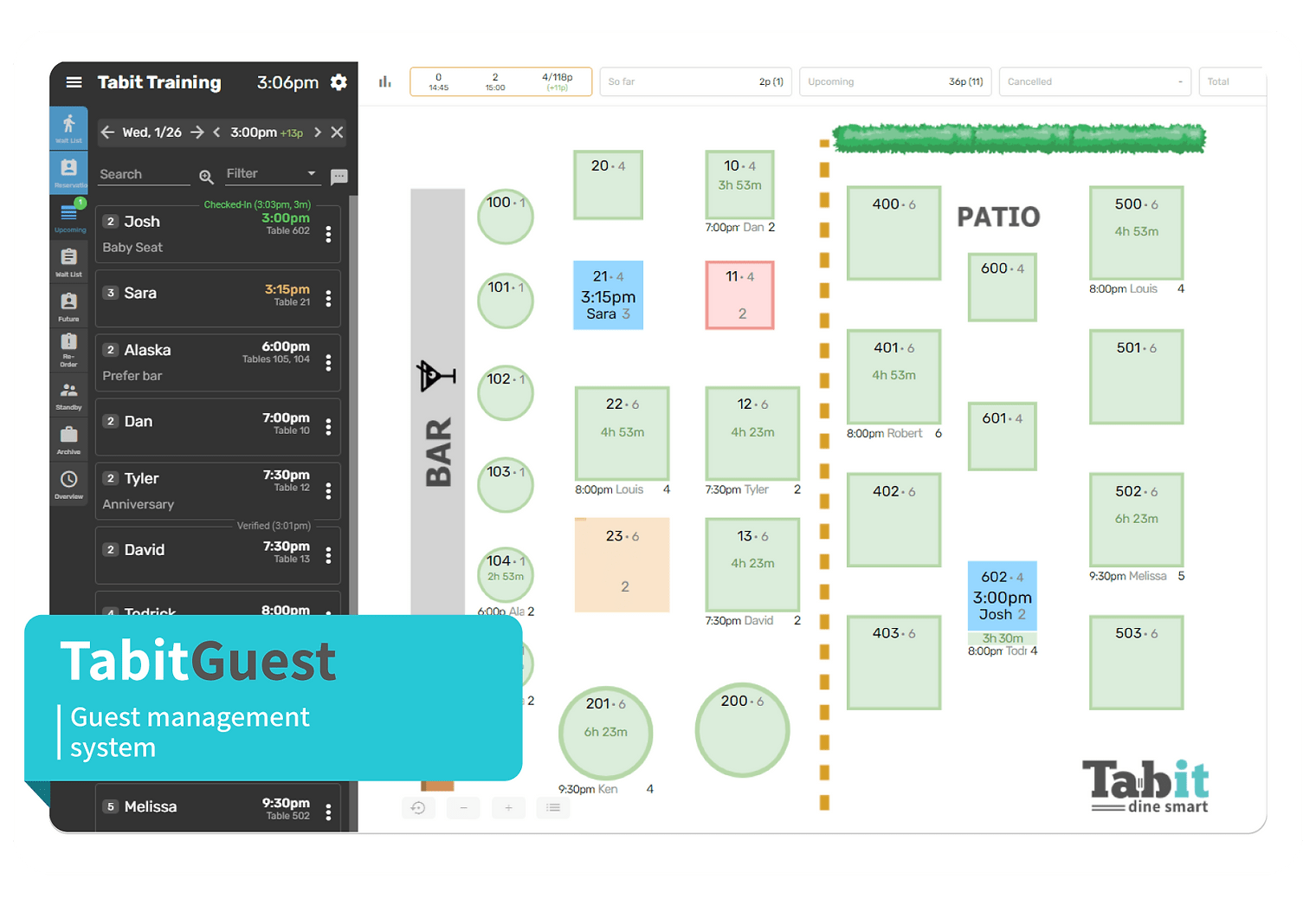Viewport: 1316px width, 906px height.
Task: Select Melissa 9:30pm reservation row
Action: (217, 808)
